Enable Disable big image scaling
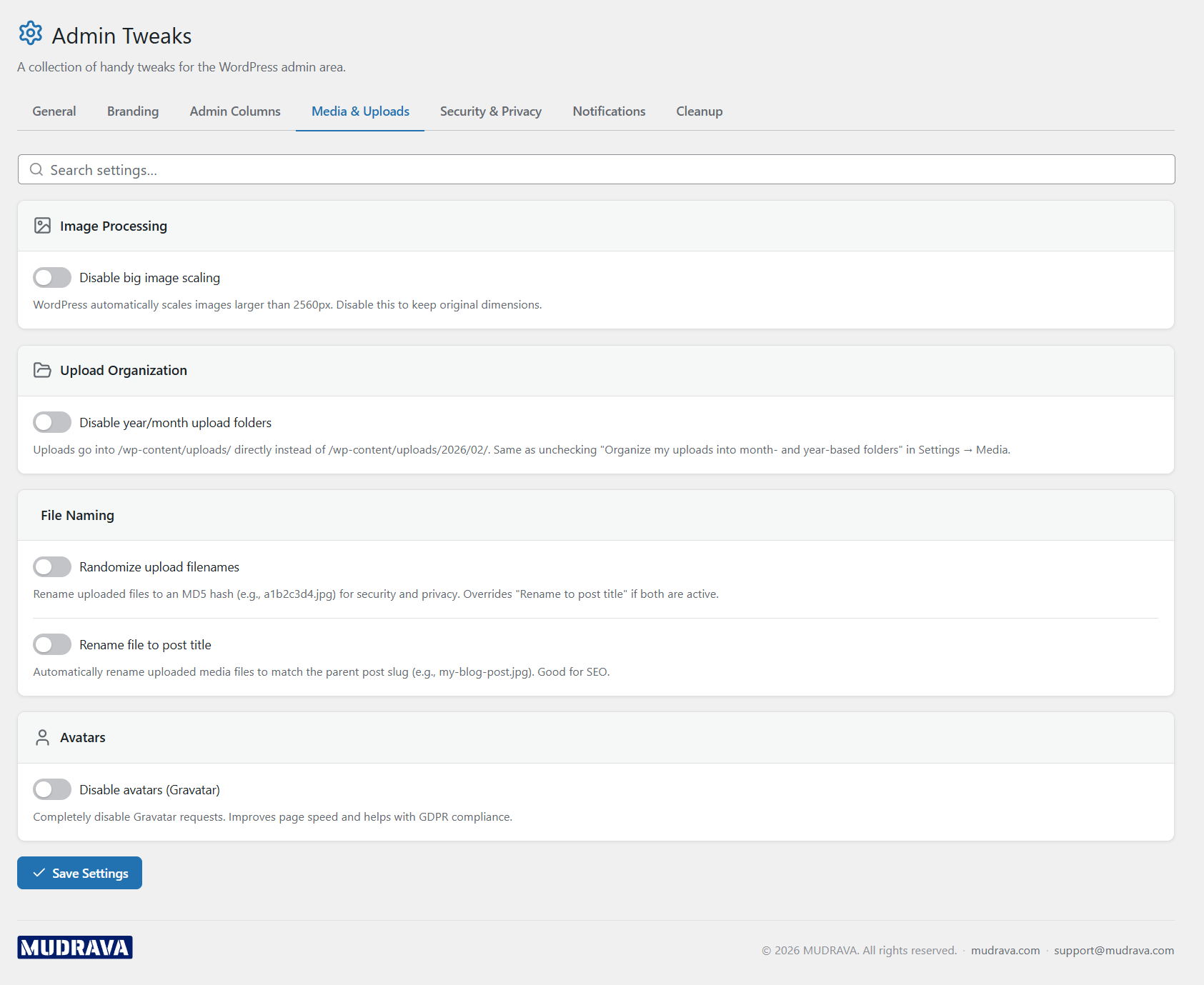 pos(51,277)
